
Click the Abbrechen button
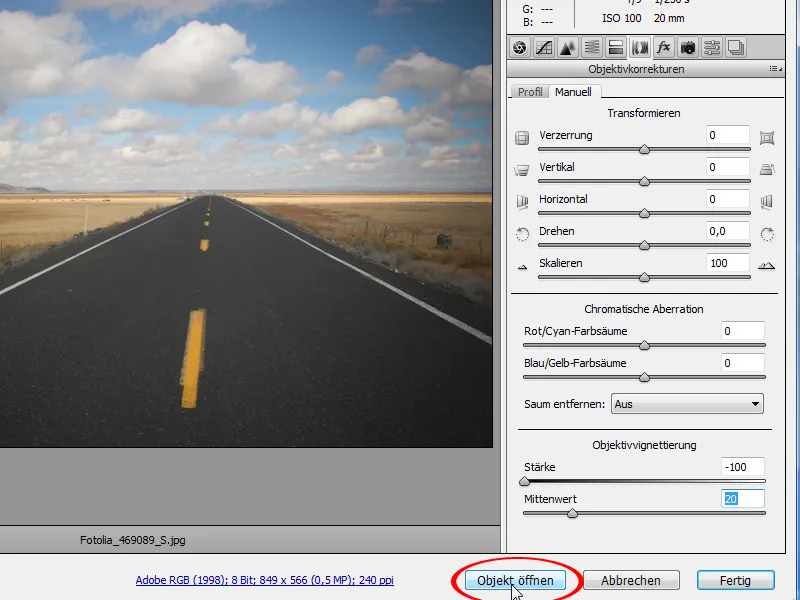click(x=631, y=581)
